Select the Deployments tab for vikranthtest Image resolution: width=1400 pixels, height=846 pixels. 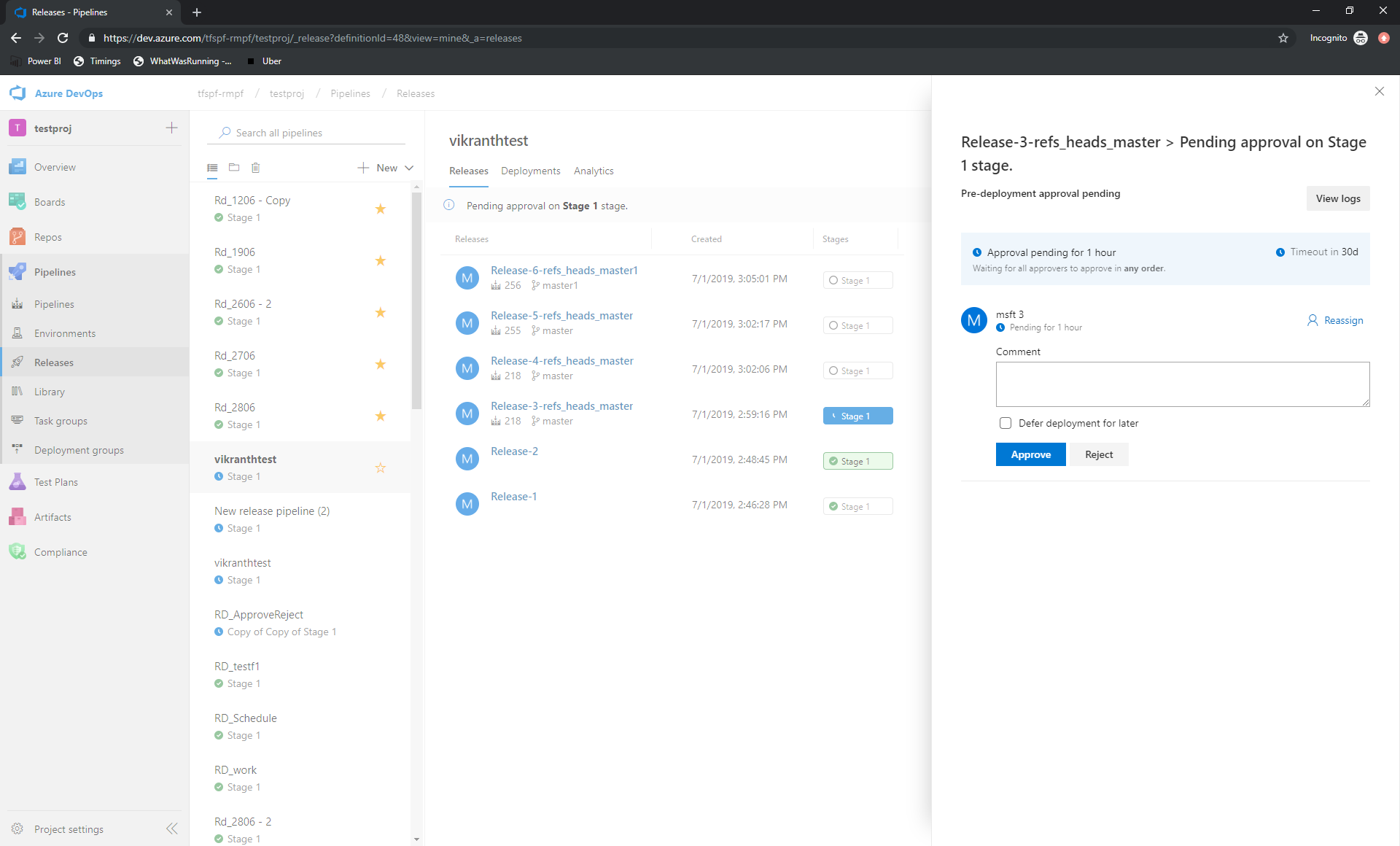point(531,170)
